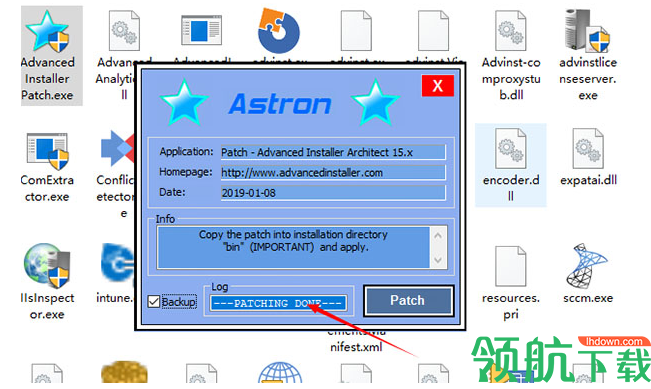Select the advinstlicenseserver.exe icon
The width and height of the screenshot is (651, 389).
coord(587,31)
